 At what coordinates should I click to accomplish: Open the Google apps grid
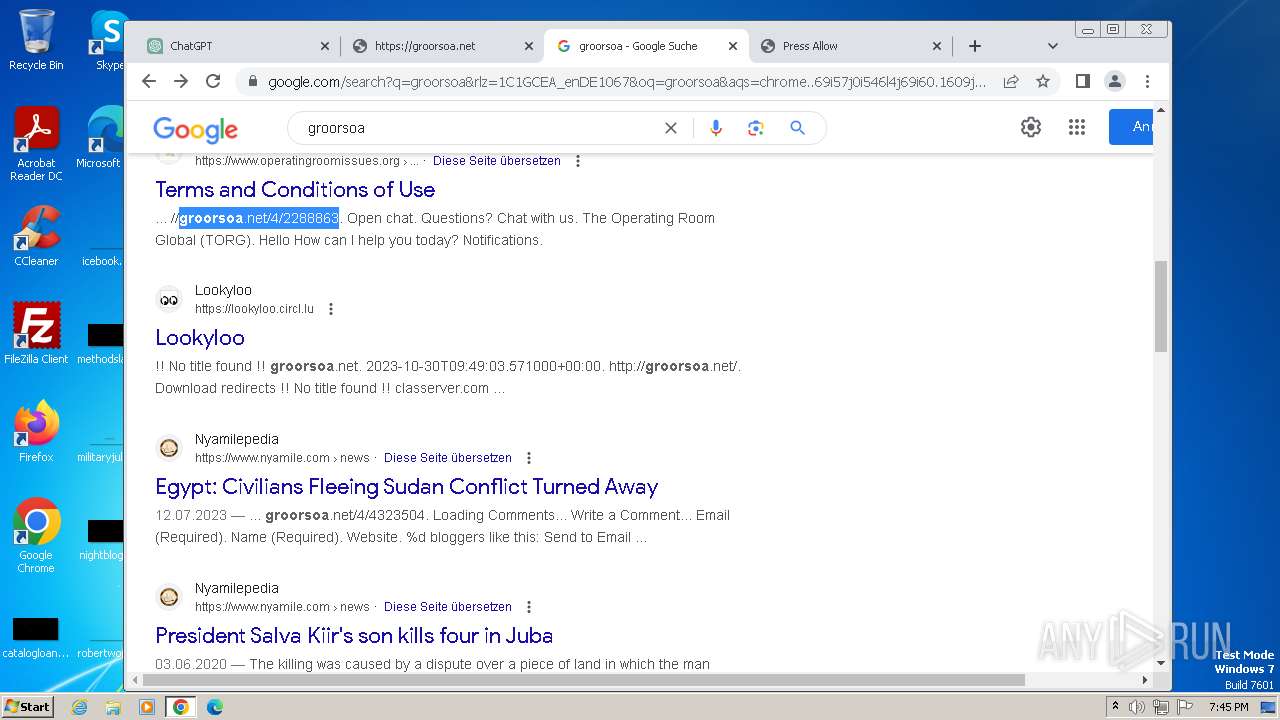[x=1077, y=127]
